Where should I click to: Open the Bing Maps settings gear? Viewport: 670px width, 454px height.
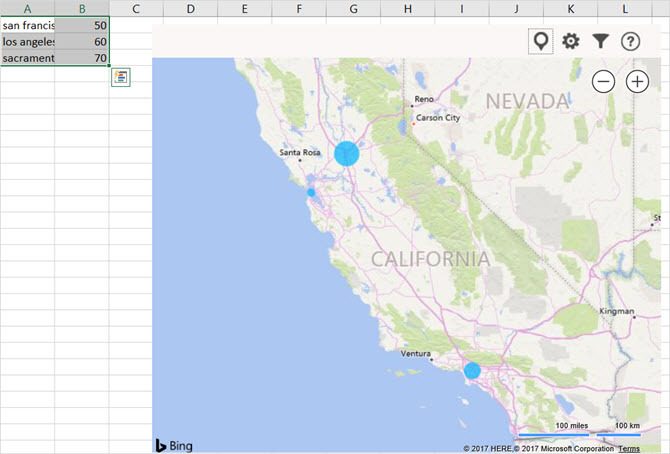[571, 41]
